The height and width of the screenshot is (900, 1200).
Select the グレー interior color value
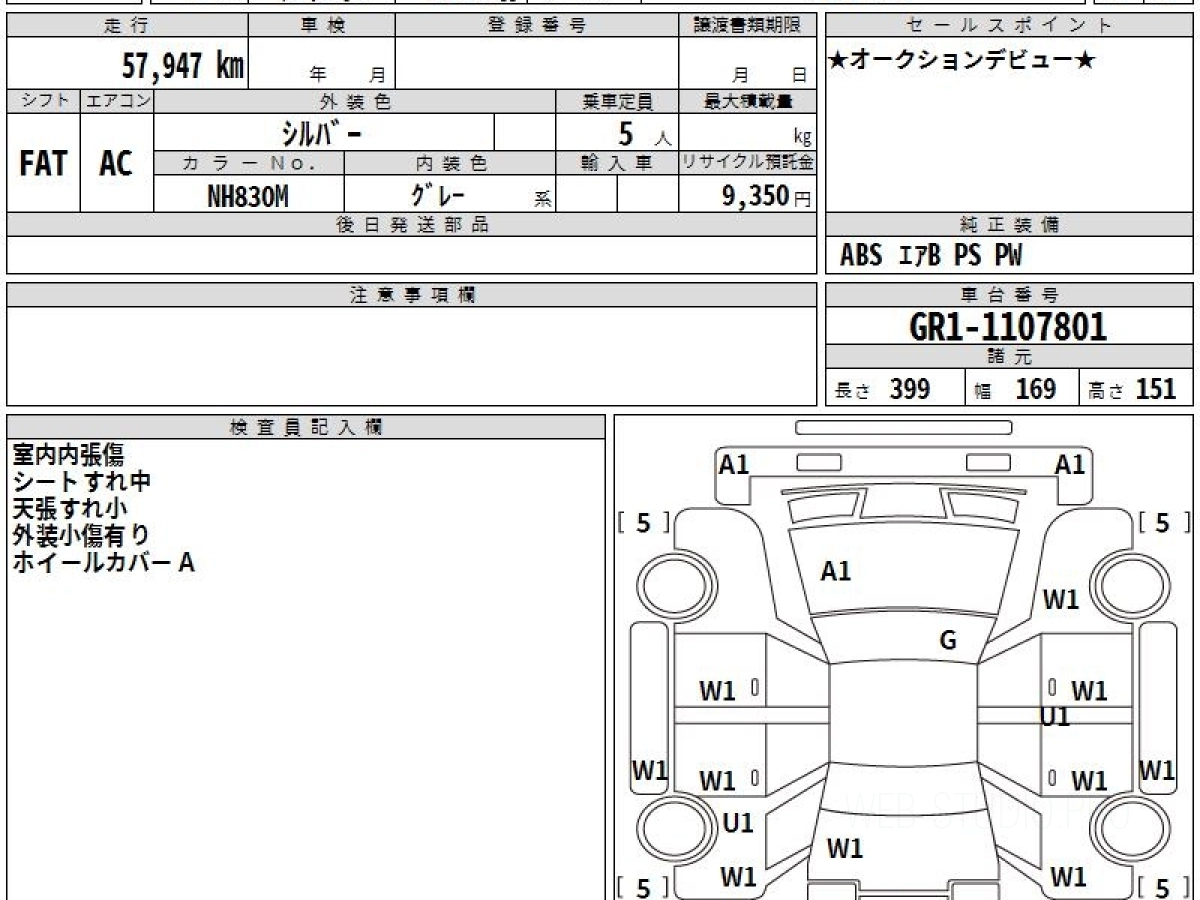(x=440, y=194)
